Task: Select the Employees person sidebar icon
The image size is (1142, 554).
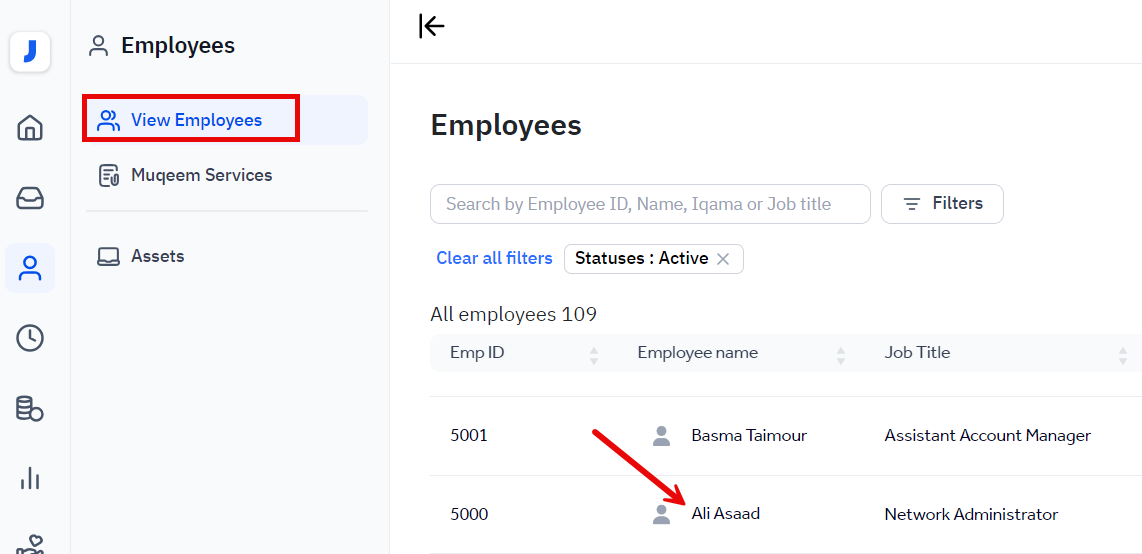Action: (x=30, y=268)
